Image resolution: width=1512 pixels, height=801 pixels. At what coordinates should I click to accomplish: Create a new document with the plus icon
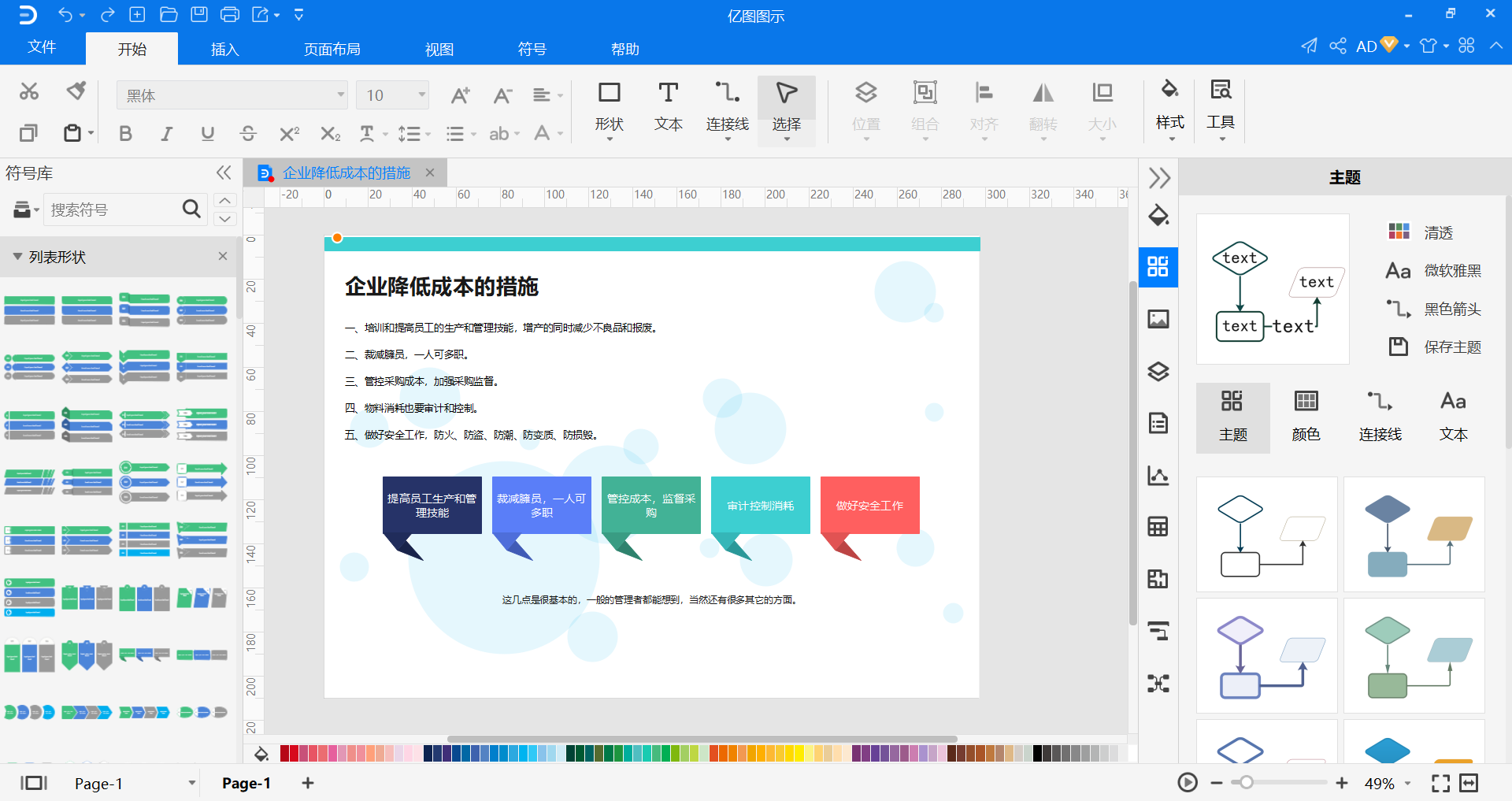point(137,14)
